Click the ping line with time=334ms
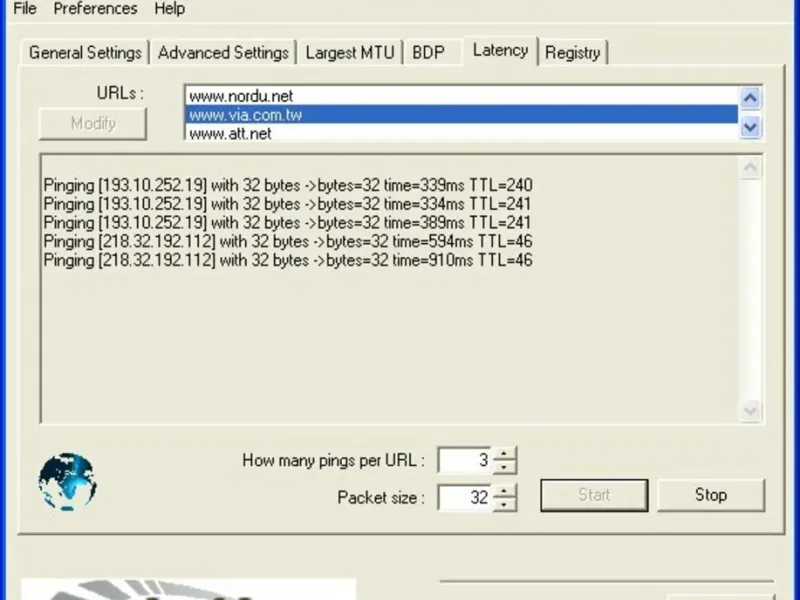800x600 pixels. pos(287,204)
